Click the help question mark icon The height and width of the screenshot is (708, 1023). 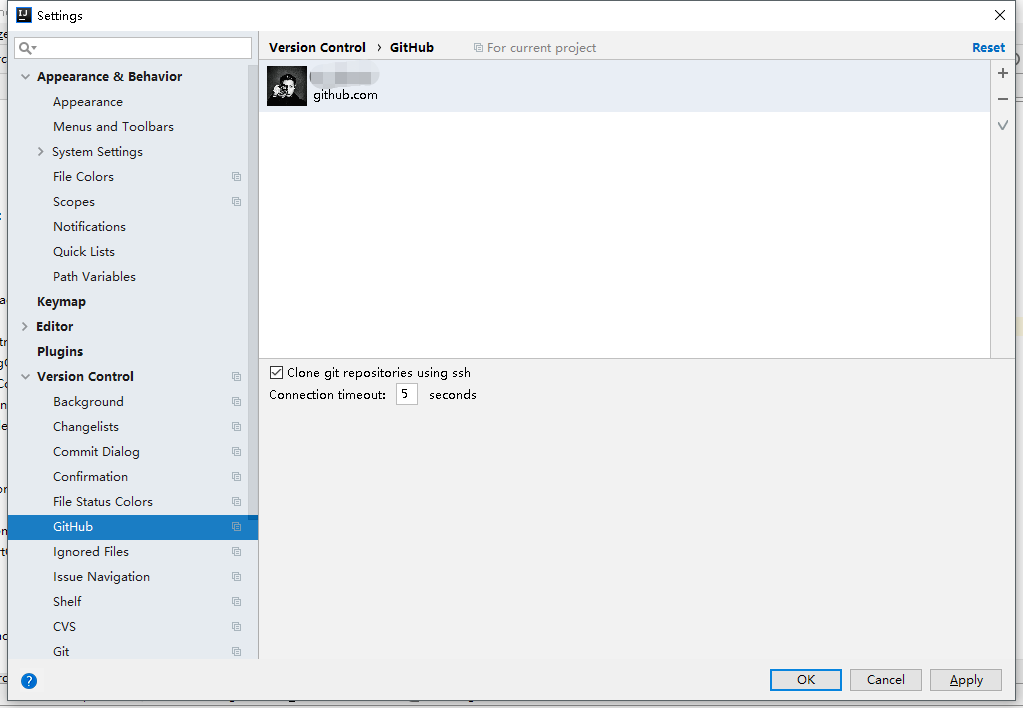click(29, 681)
